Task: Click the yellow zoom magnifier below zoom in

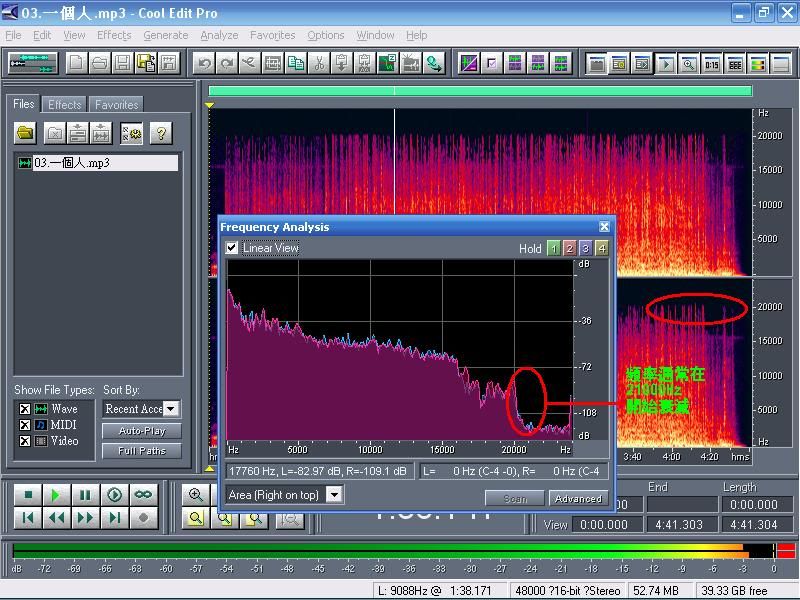Action: coord(195,518)
